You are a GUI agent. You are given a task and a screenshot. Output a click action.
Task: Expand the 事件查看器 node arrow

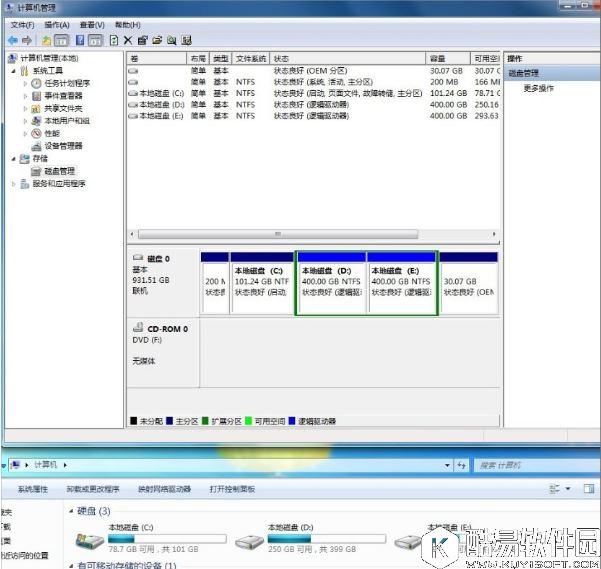click(25, 96)
